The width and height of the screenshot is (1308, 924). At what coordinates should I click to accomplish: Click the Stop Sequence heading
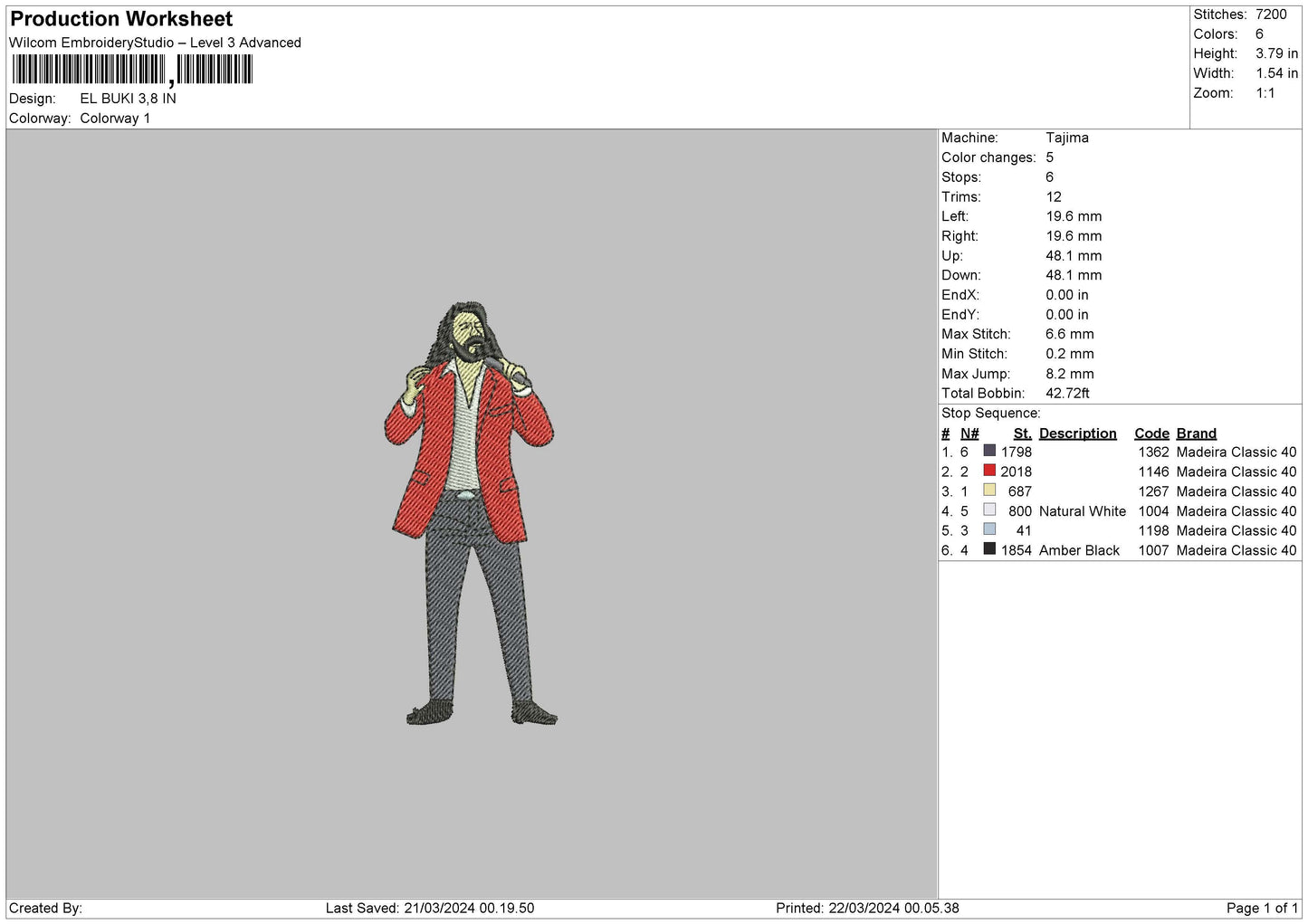991,414
